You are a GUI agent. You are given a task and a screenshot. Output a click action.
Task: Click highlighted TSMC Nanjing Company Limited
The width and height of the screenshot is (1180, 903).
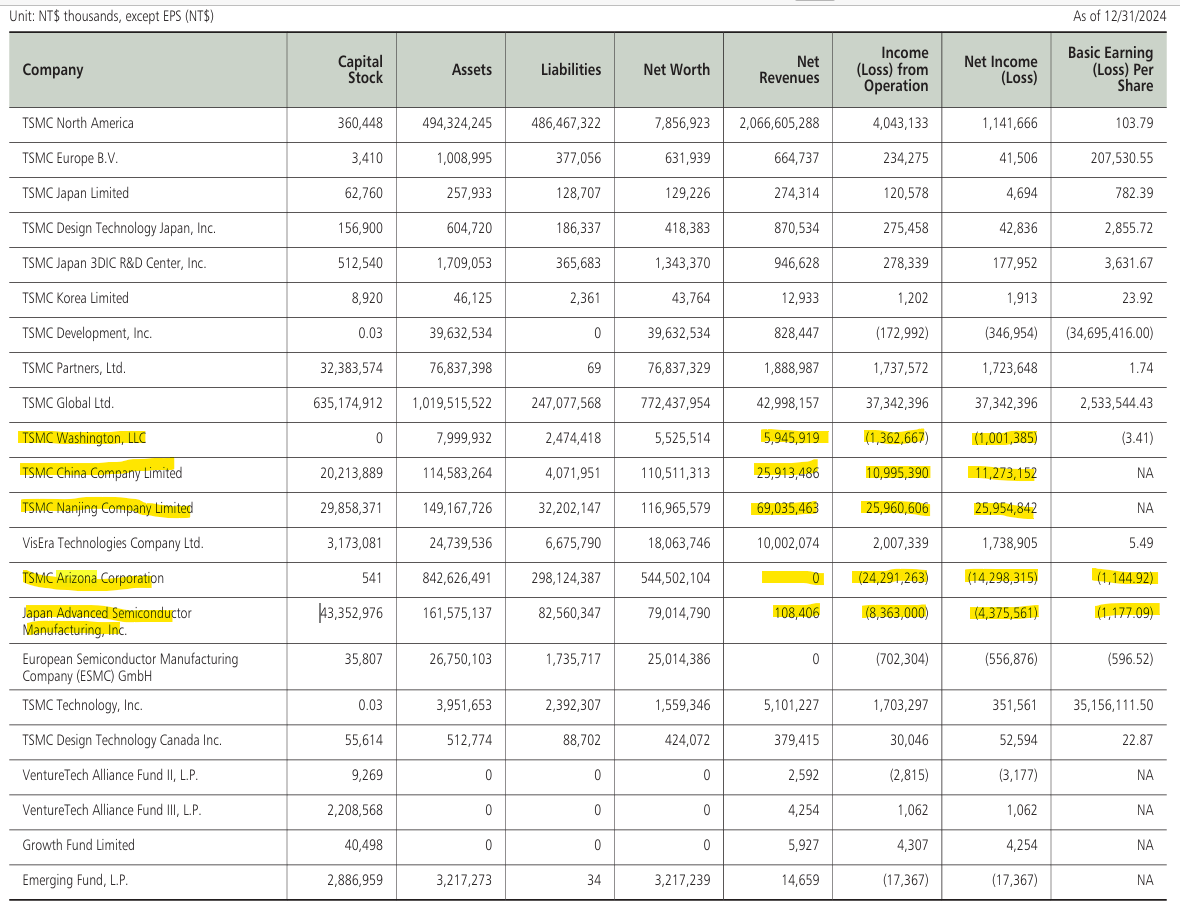pyautogui.click(x=107, y=509)
